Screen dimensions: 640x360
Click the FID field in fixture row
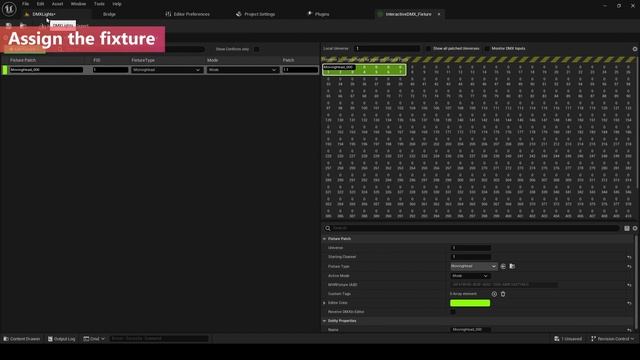point(110,70)
